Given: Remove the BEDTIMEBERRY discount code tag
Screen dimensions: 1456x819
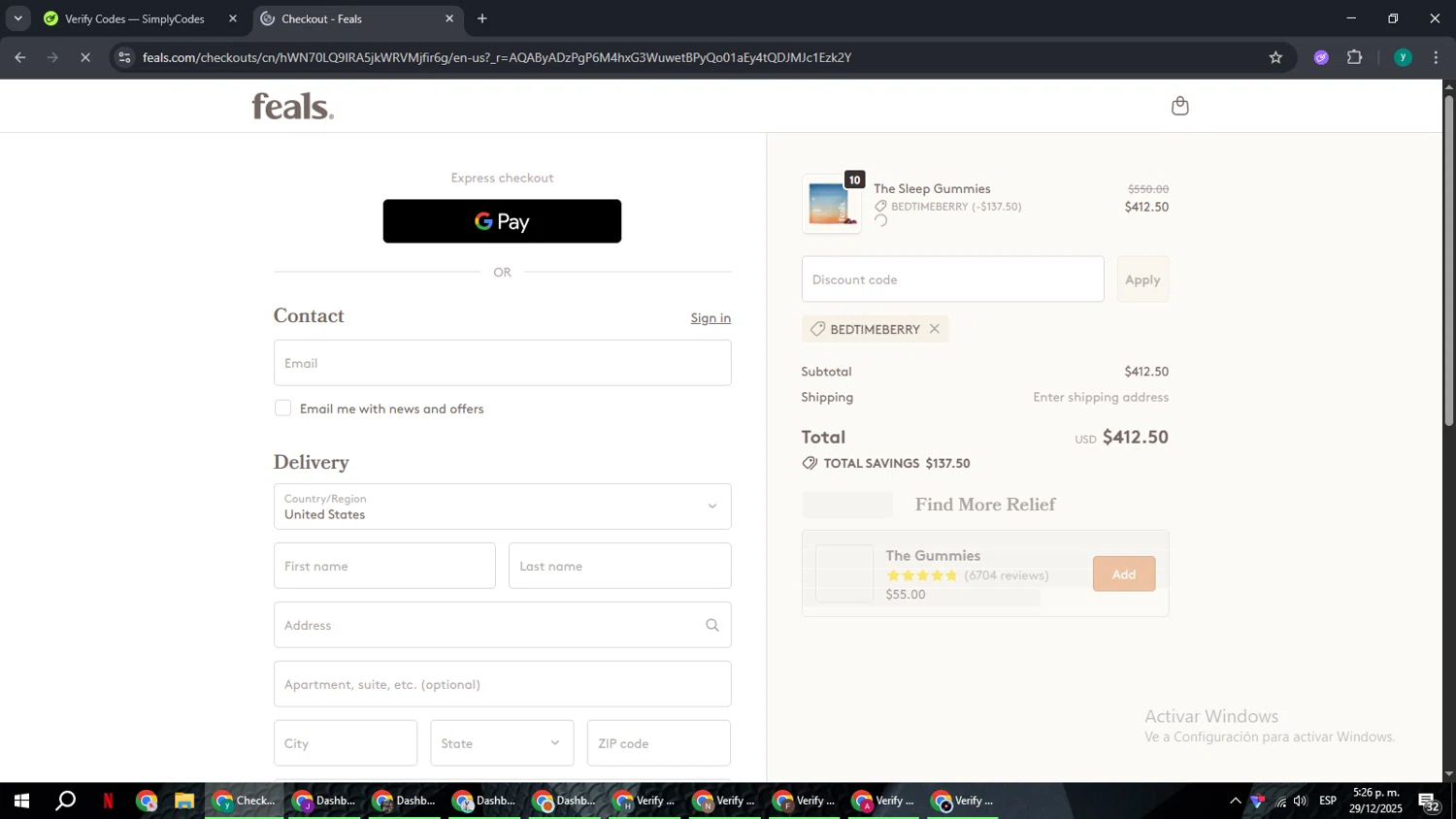Looking at the screenshot, I should (x=935, y=329).
